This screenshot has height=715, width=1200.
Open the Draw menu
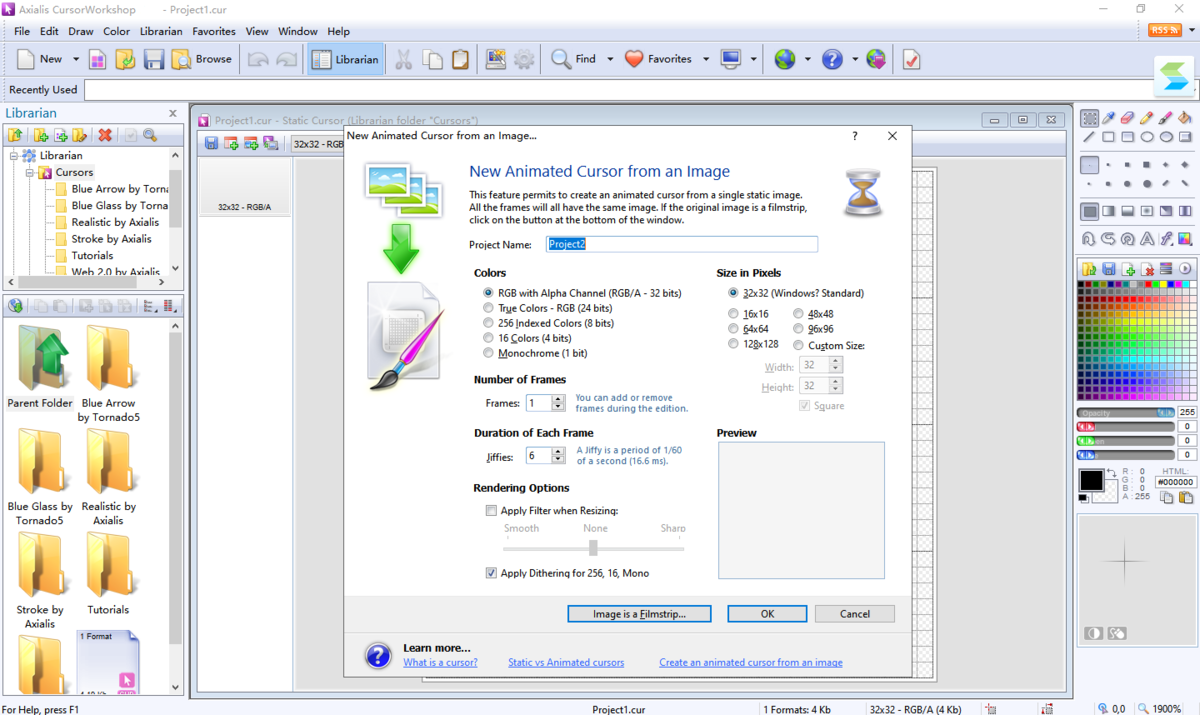(x=80, y=31)
